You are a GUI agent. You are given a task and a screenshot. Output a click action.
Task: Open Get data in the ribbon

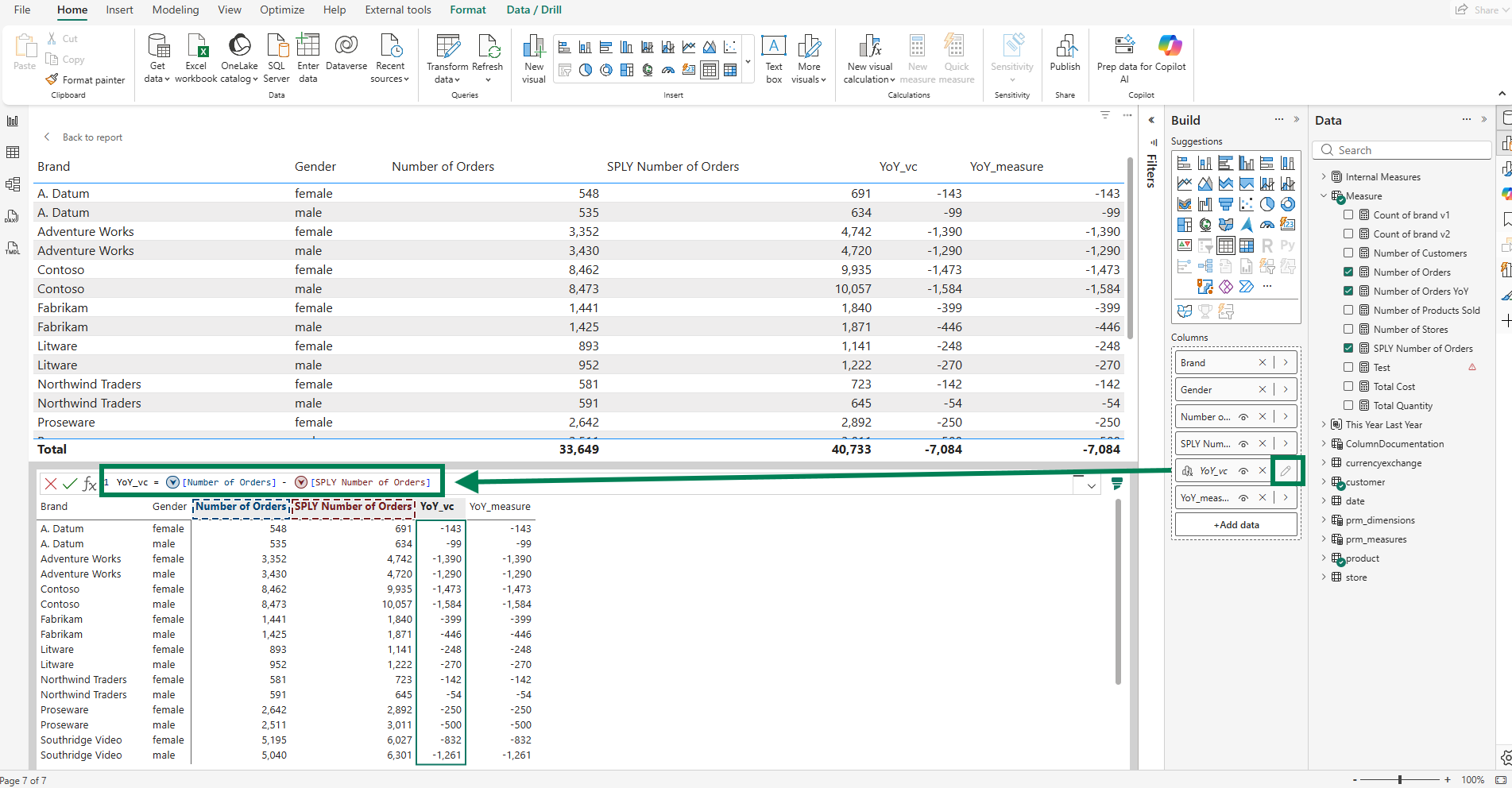coord(157,58)
